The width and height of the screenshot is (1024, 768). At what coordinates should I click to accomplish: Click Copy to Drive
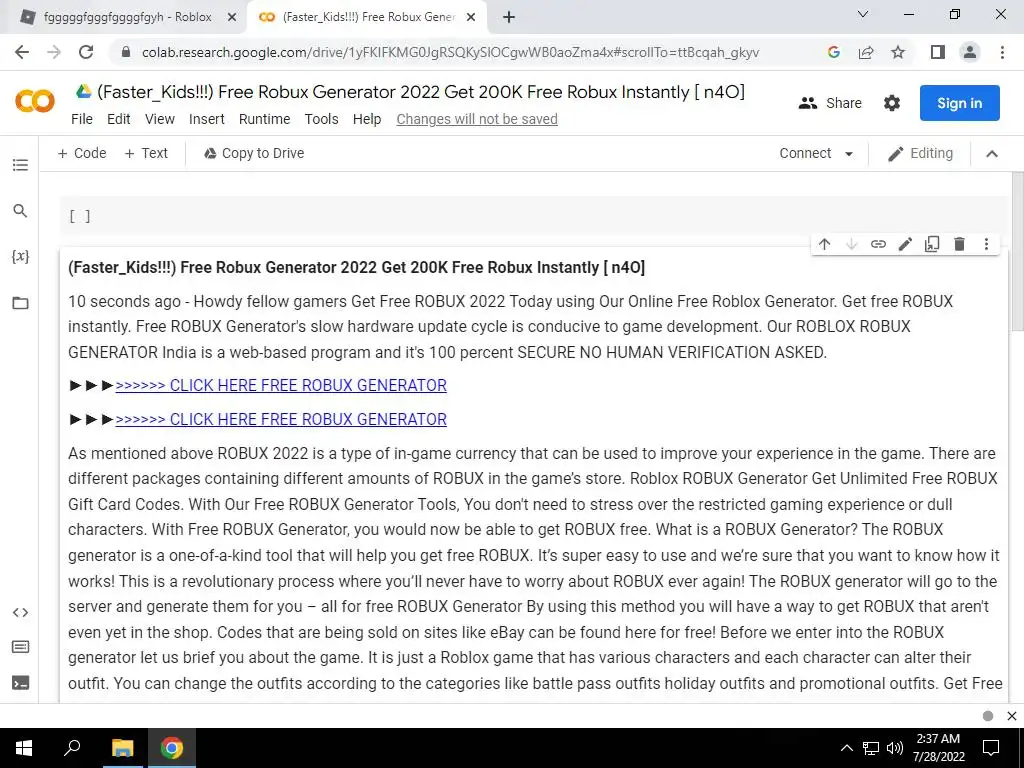(x=254, y=153)
